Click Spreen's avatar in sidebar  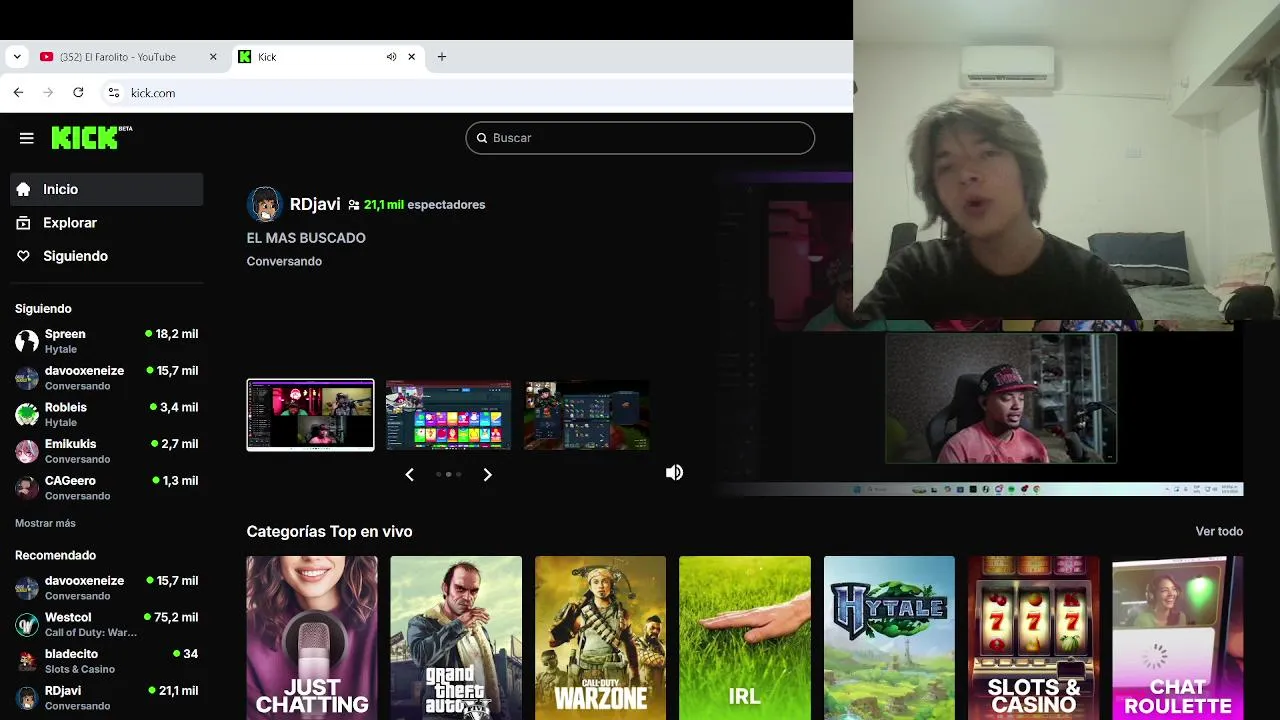(x=27, y=341)
